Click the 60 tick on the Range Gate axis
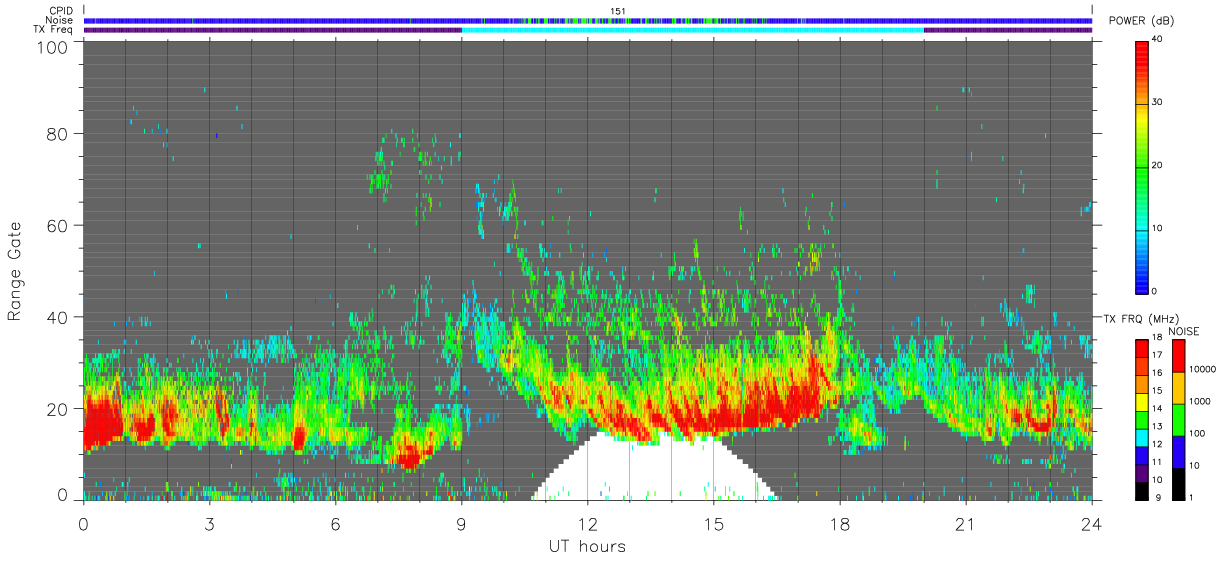 56,225
